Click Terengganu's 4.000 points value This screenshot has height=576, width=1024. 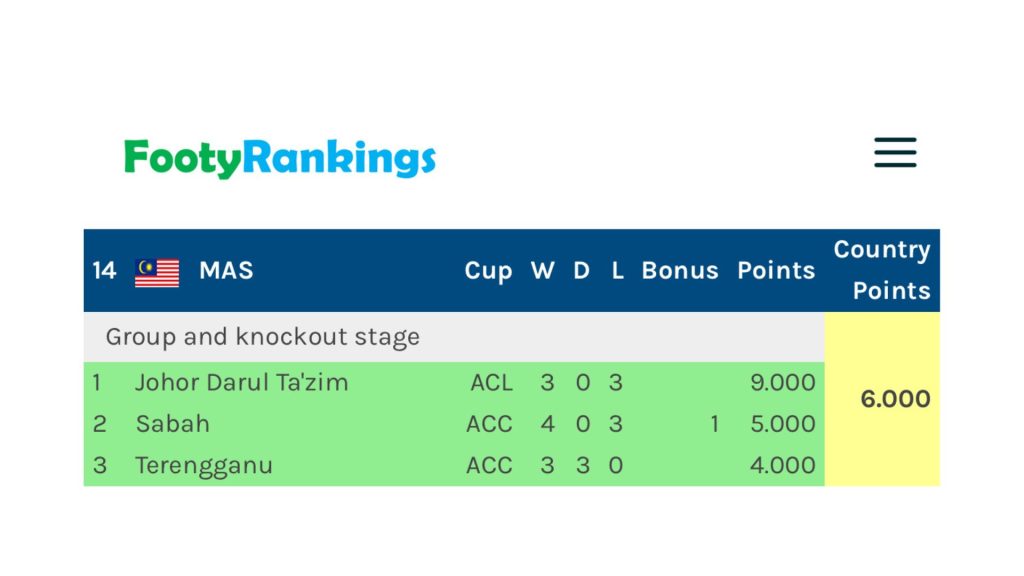tap(782, 466)
